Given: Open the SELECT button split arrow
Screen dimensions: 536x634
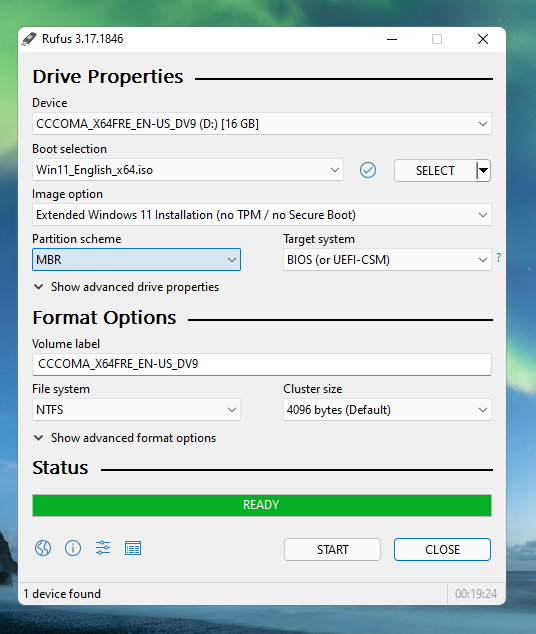Looking at the screenshot, I should pos(483,171).
